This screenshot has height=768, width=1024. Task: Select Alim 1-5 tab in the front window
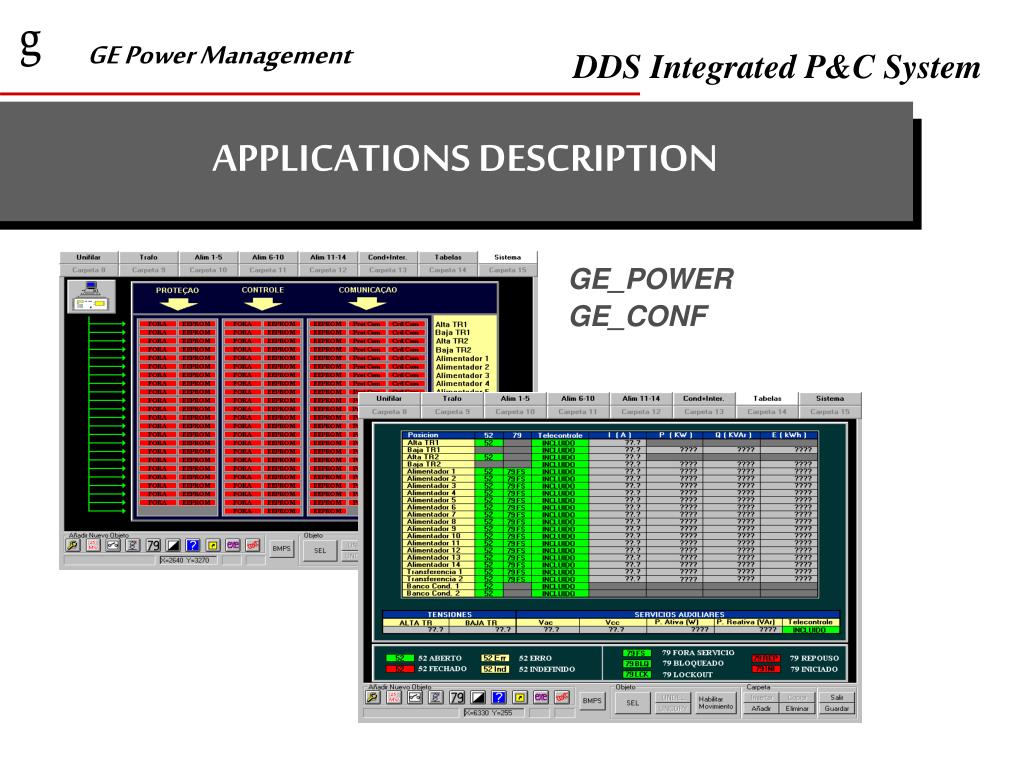pos(515,398)
